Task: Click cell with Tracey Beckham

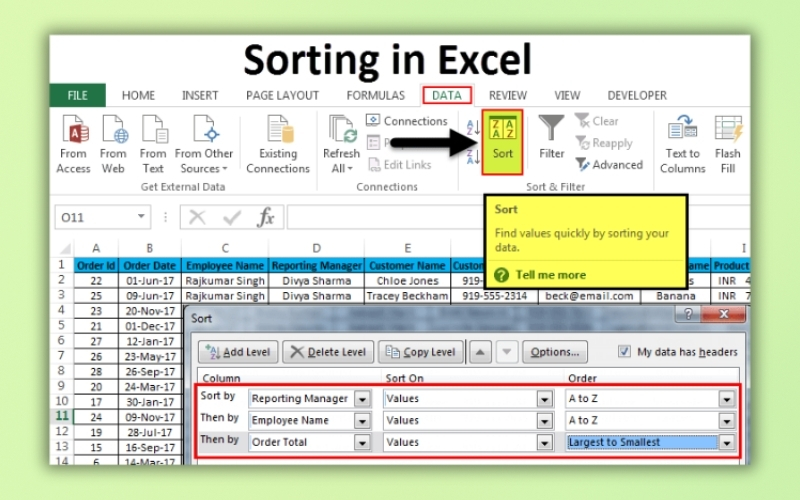Action: pos(407,296)
